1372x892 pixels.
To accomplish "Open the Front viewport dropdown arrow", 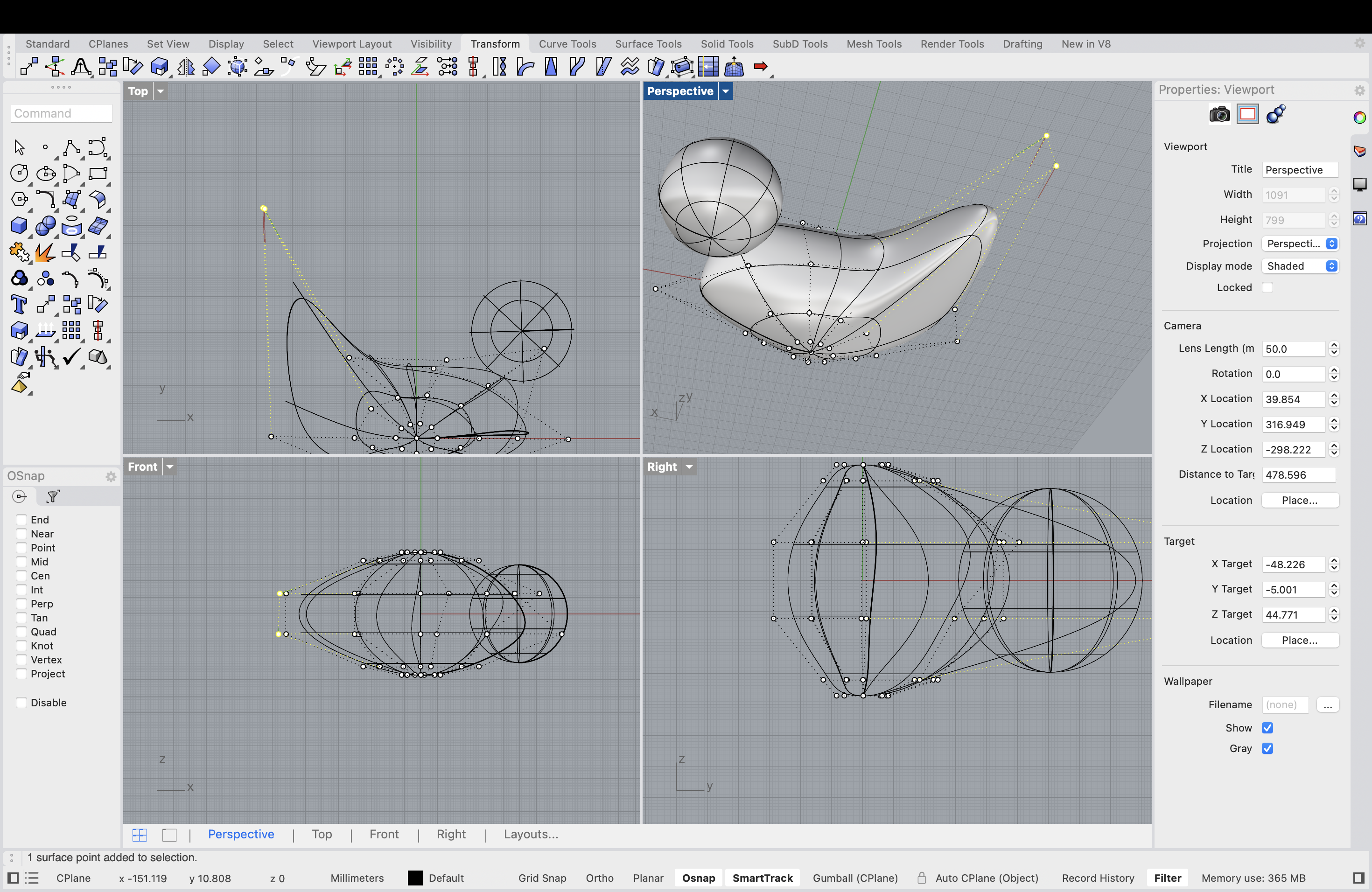I will 170,467.
